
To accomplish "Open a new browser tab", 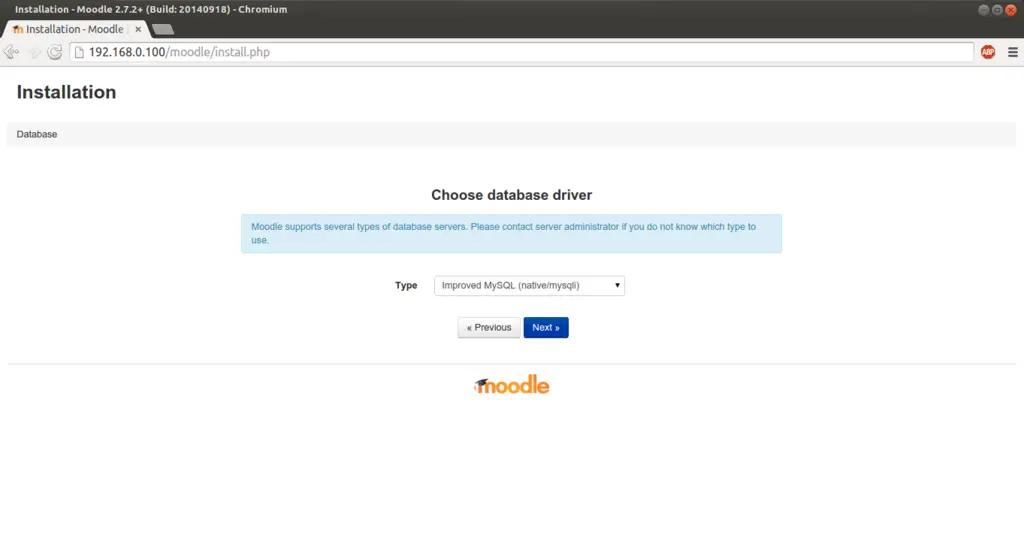I will click(163, 29).
